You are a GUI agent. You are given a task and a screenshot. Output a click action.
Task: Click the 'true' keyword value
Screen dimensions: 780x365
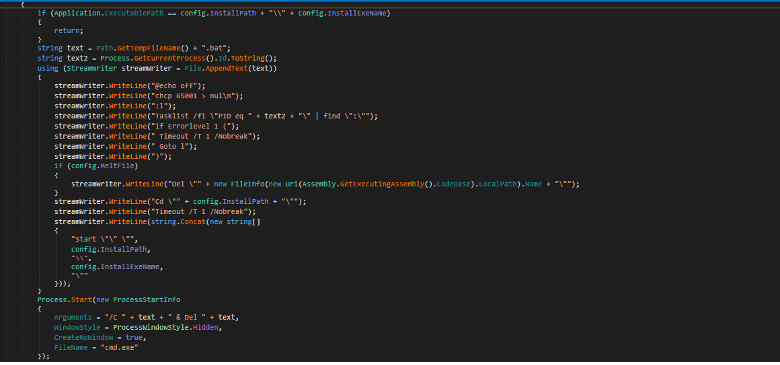click(x=134, y=337)
